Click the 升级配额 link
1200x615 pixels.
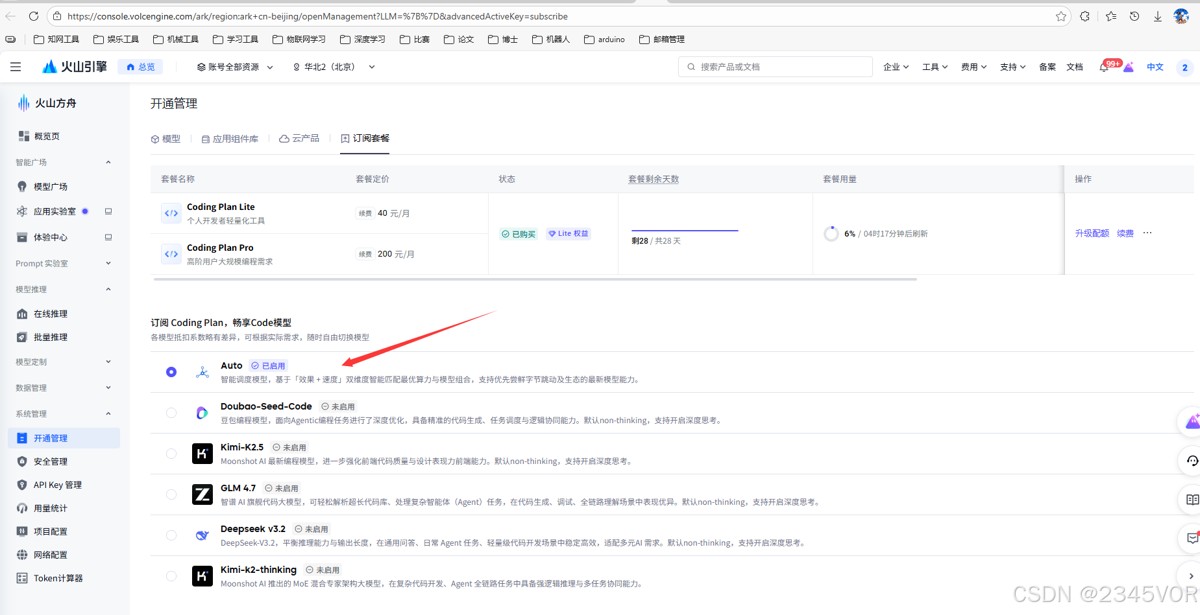click(x=1092, y=233)
